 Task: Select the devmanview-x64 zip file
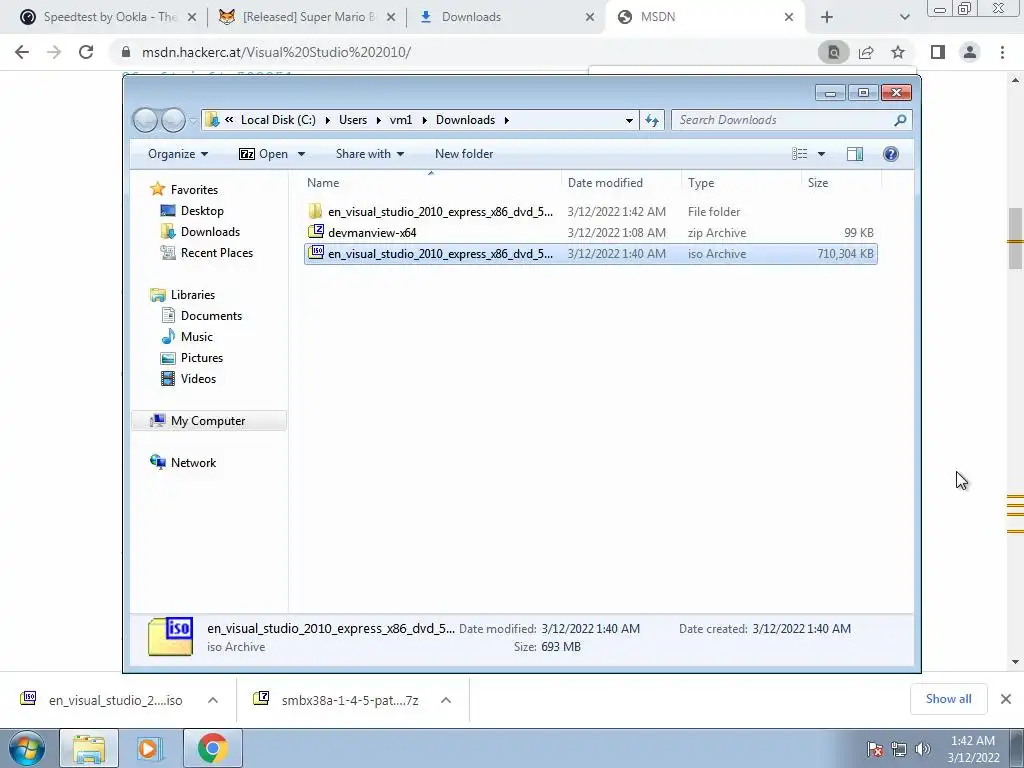[x=590, y=232]
